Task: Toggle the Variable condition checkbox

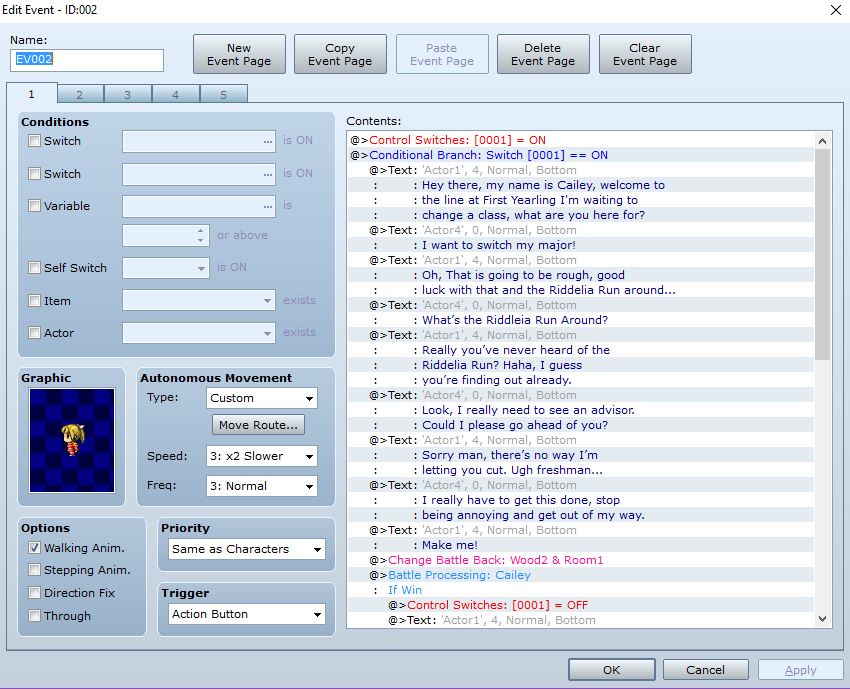Action: coord(34,205)
